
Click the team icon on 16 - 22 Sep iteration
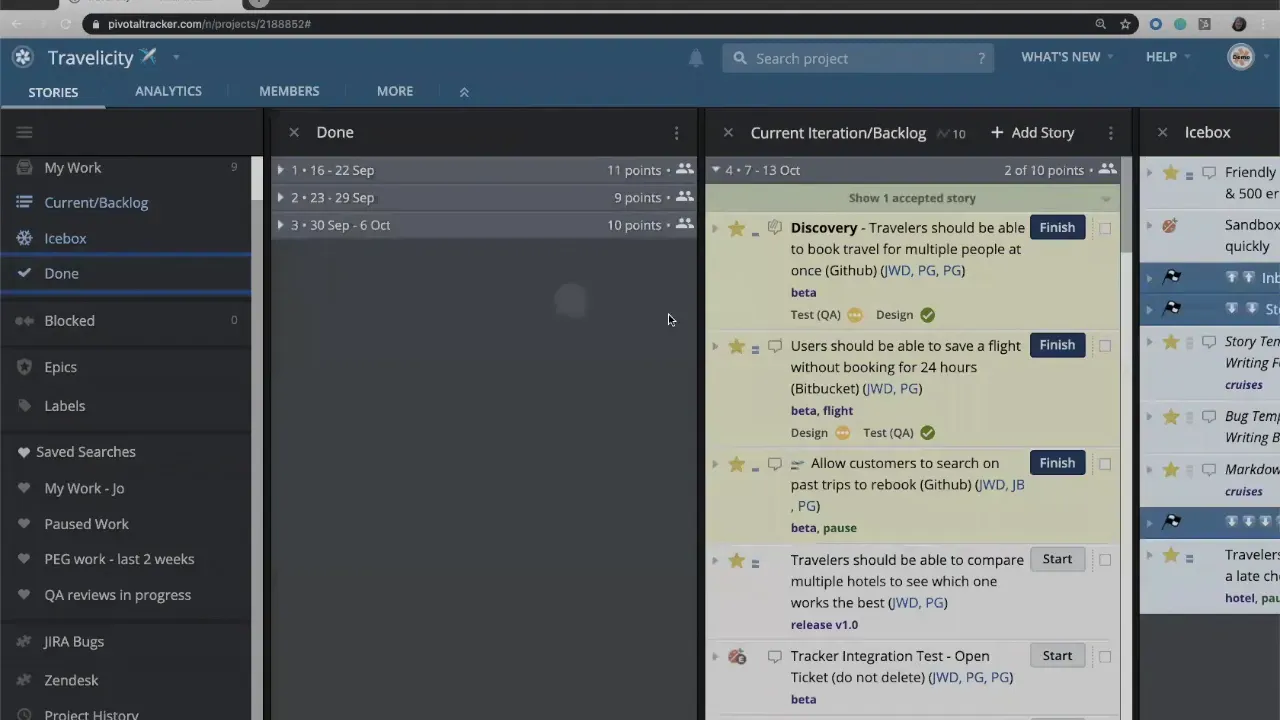[684, 170]
